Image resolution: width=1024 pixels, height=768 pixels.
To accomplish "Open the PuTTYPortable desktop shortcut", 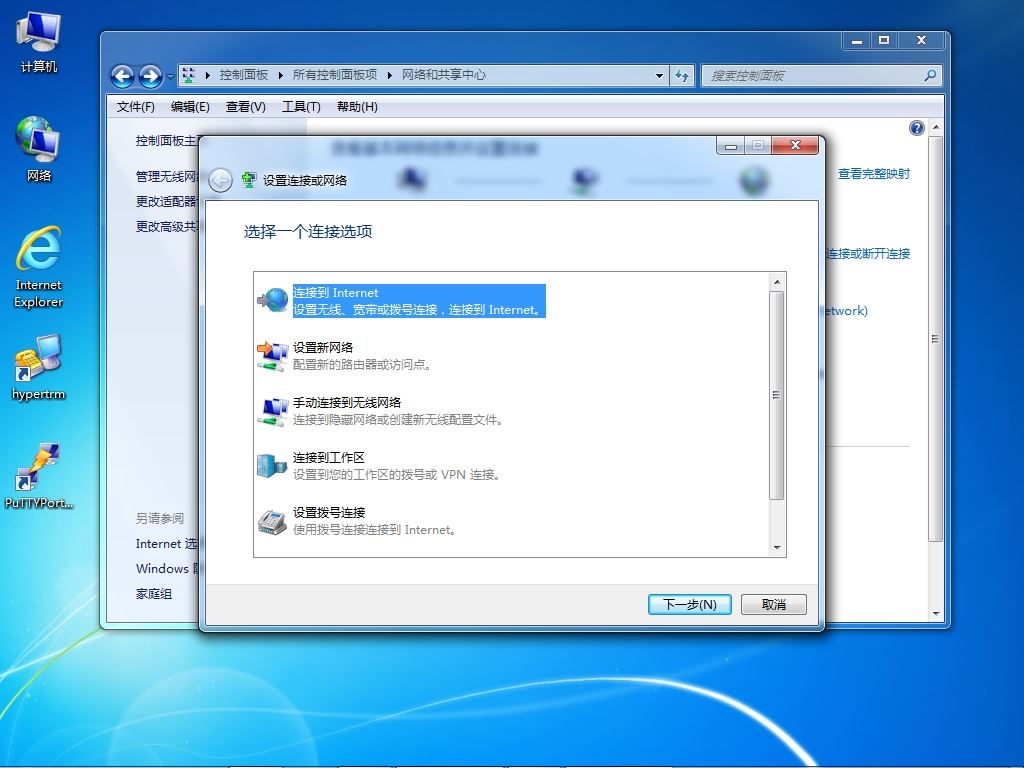I will (x=39, y=475).
